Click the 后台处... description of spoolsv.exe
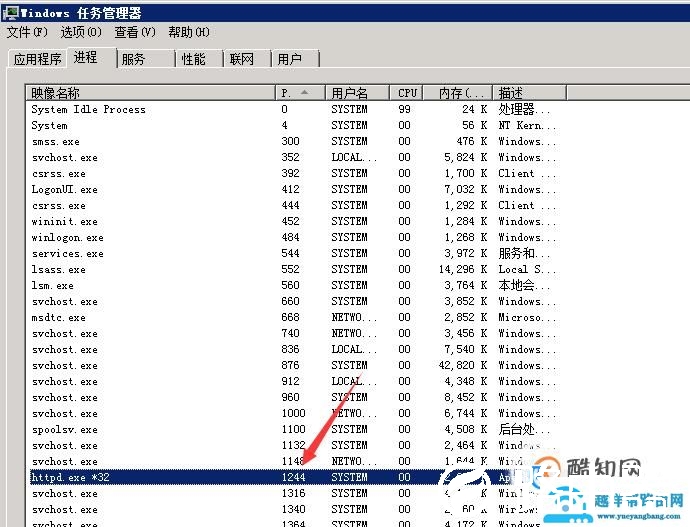Viewport: 690px width, 527px height. click(x=524, y=429)
